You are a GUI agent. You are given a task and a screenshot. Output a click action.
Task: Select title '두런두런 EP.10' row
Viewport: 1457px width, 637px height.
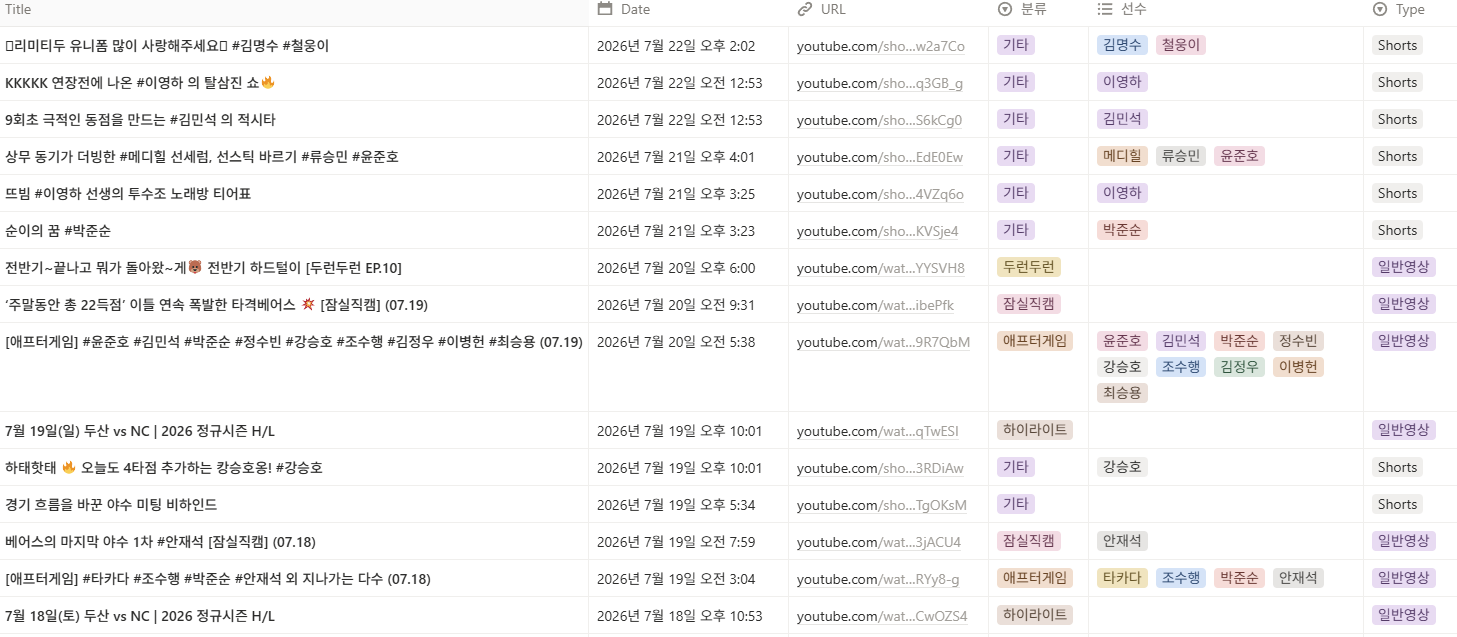[203, 268]
